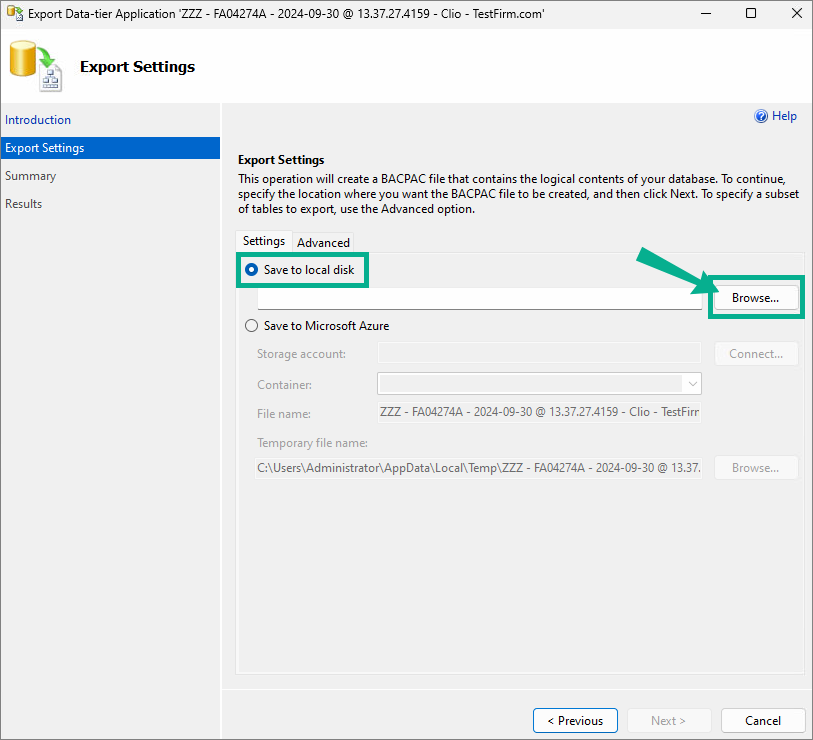
Task: Click the Cancel button
Action: point(763,721)
